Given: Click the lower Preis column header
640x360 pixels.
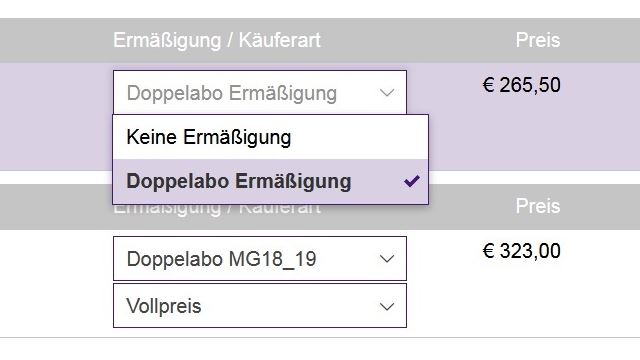Looking at the screenshot, I should click(x=538, y=206).
